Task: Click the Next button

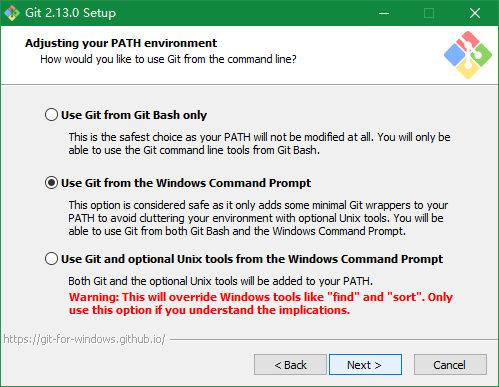Action: pyautogui.click(x=365, y=365)
